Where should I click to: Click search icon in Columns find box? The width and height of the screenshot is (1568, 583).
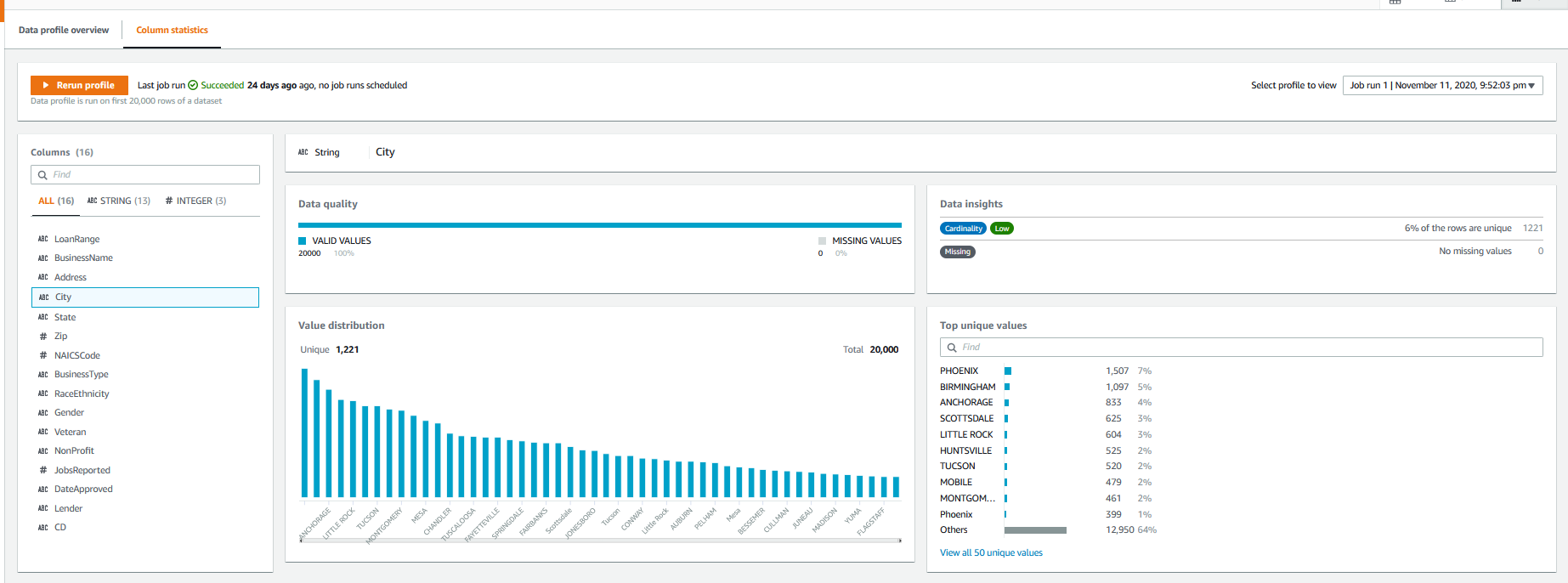click(x=42, y=175)
